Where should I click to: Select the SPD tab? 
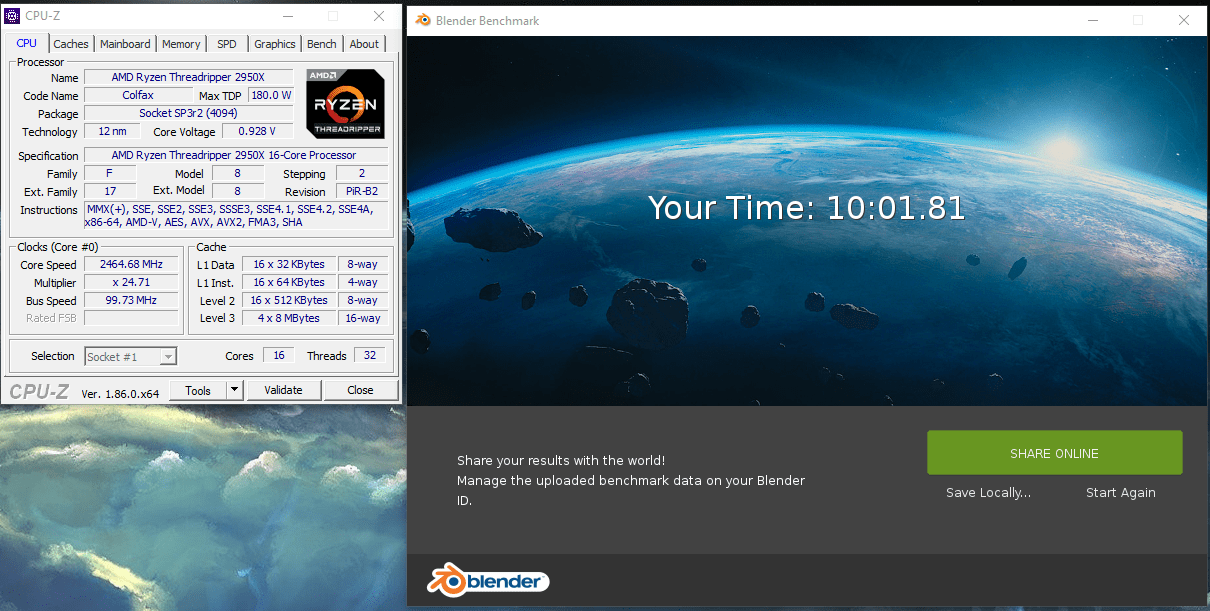(x=227, y=44)
